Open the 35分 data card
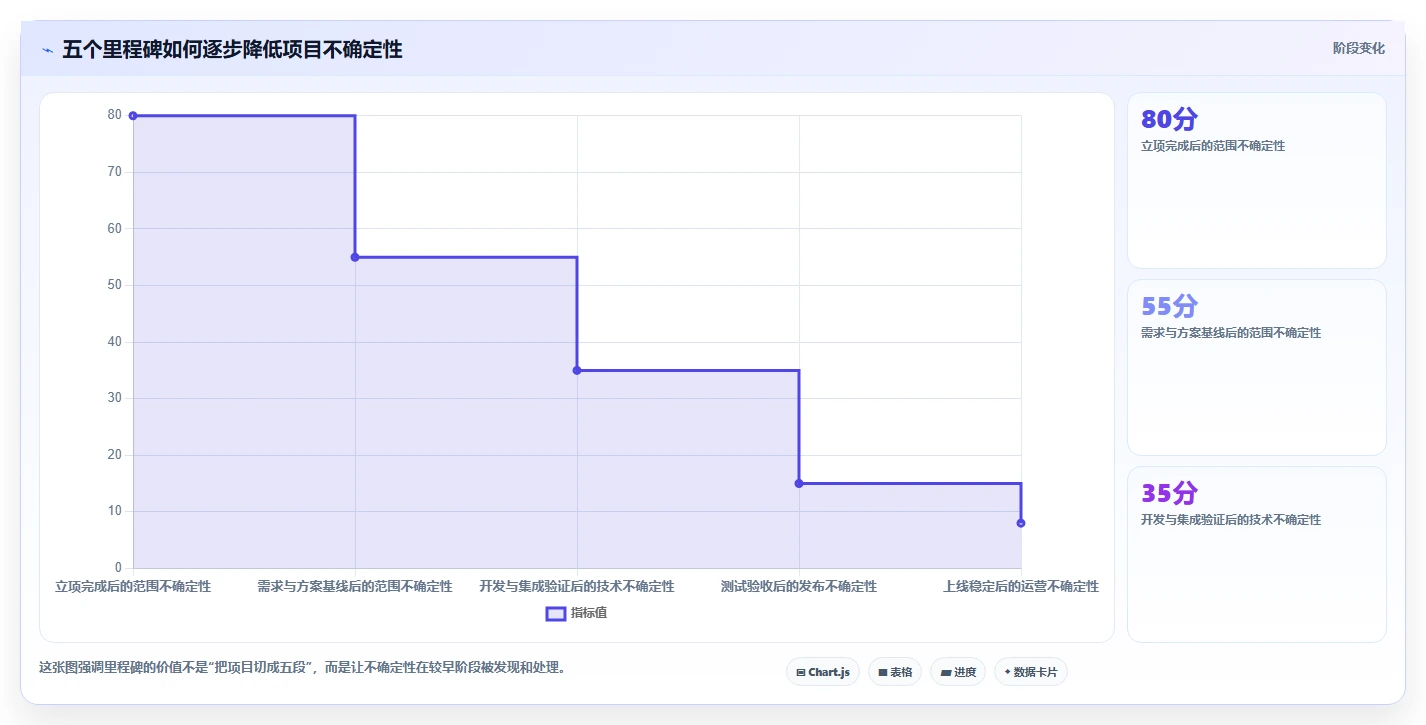This screenshot has width=1426, height=725. [x=1257, y=554]
